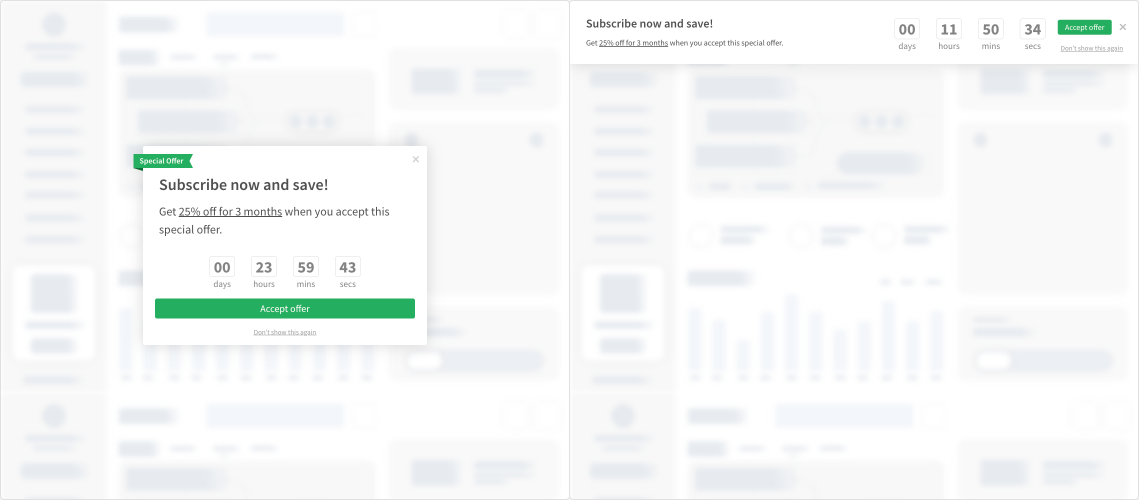The height and width of the screenshot is (500, 1139).
Task: Click the modal's "Subscribe now and save!" heading
Action: (243, 185)
